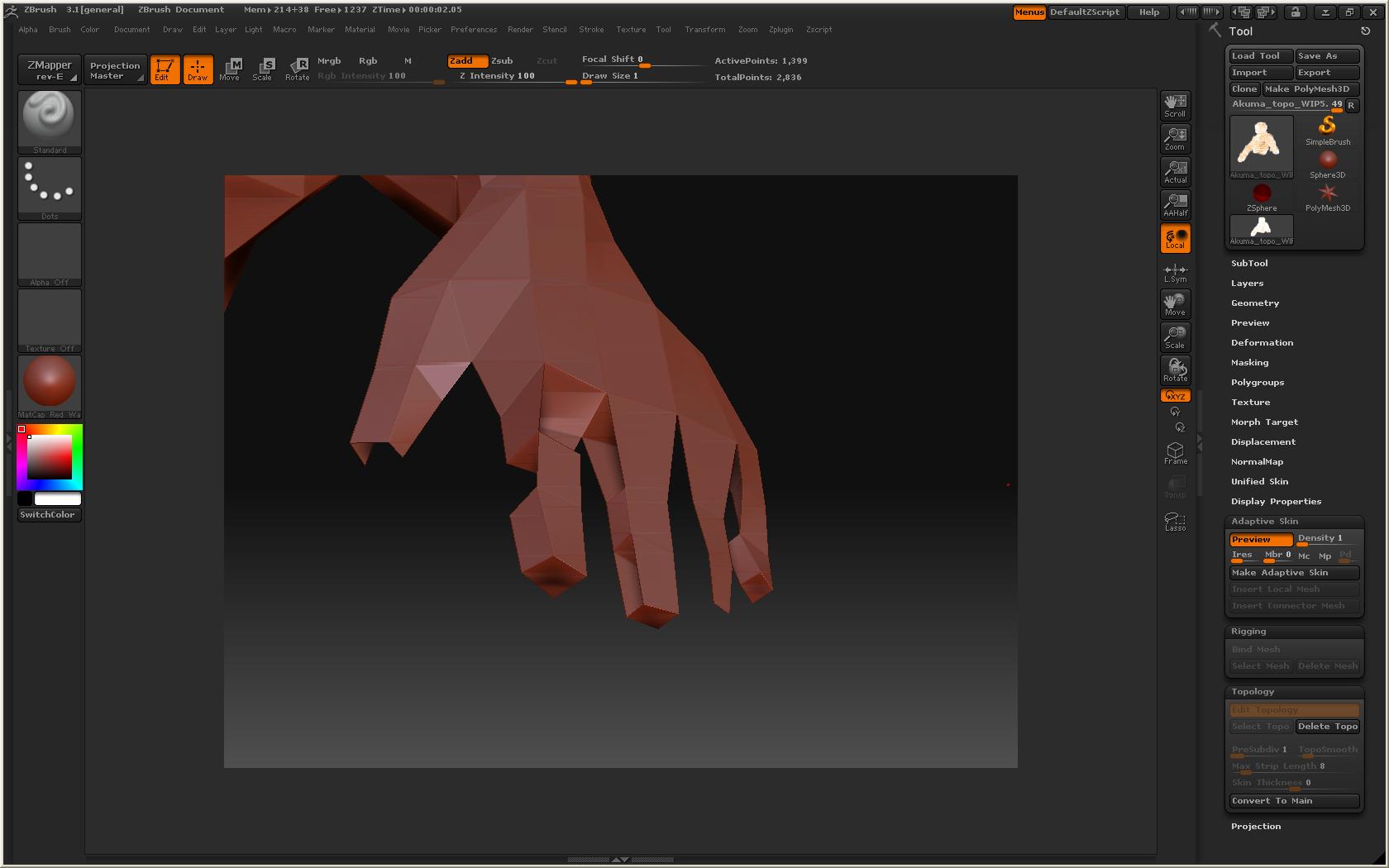Screen dimensions: 1389x868
Task: Toggle Edit mode off
Action: tap(165, 69)
